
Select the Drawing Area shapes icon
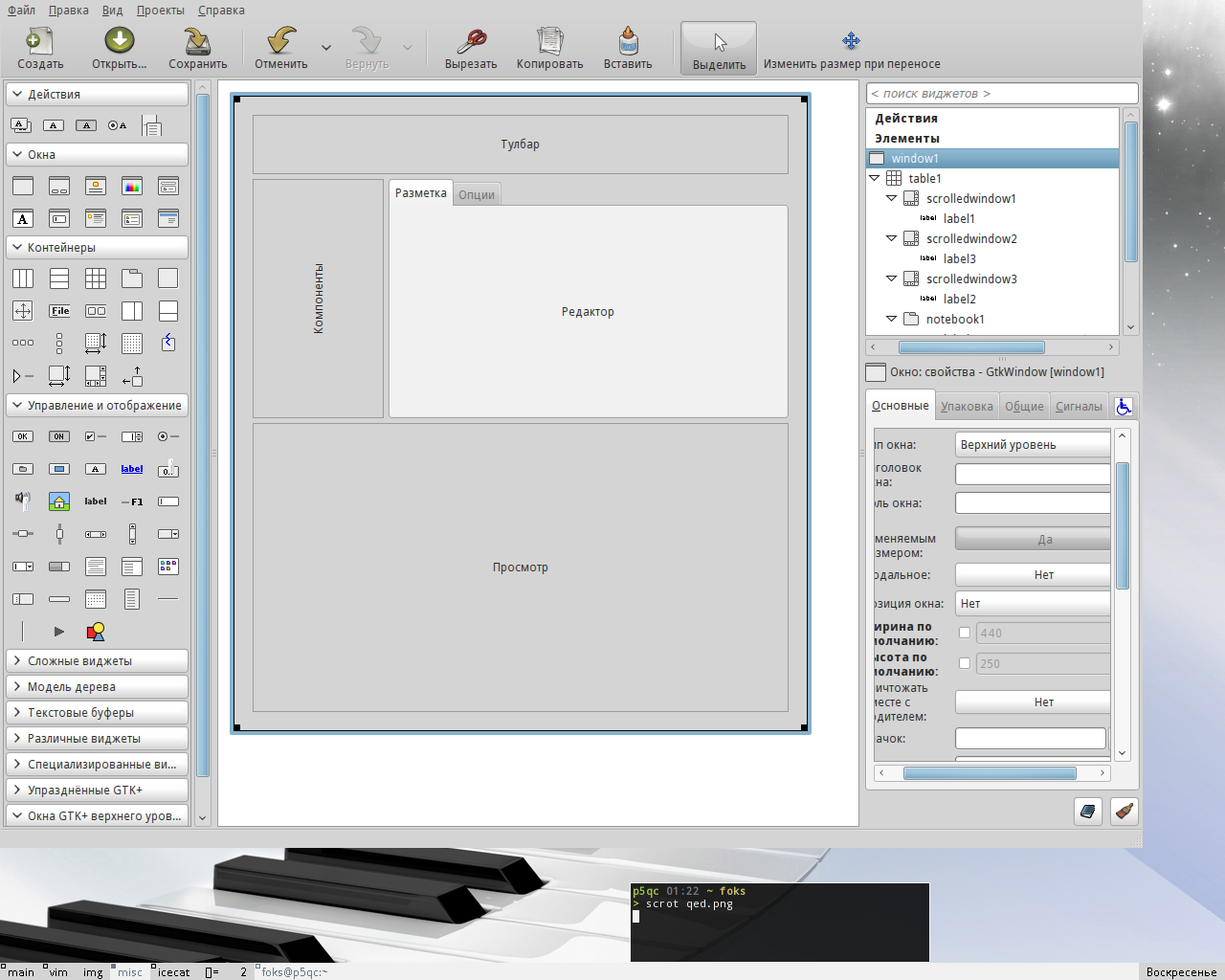pos(96,632)
